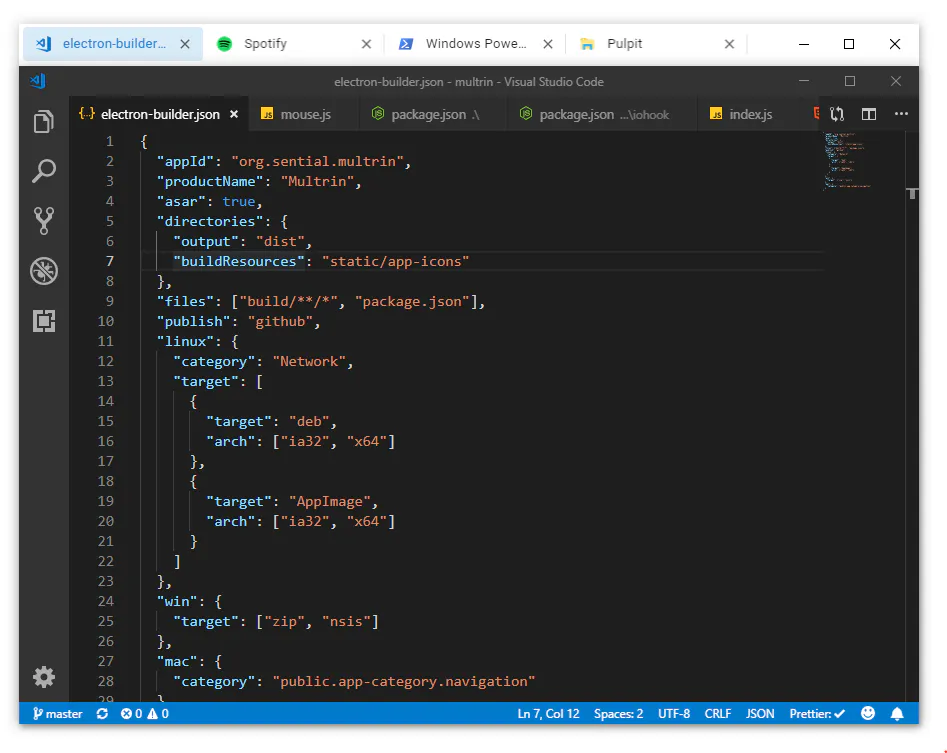Switch to the mouse.js editor tab
The image size is (947, 753).
(x=295, y=114)
